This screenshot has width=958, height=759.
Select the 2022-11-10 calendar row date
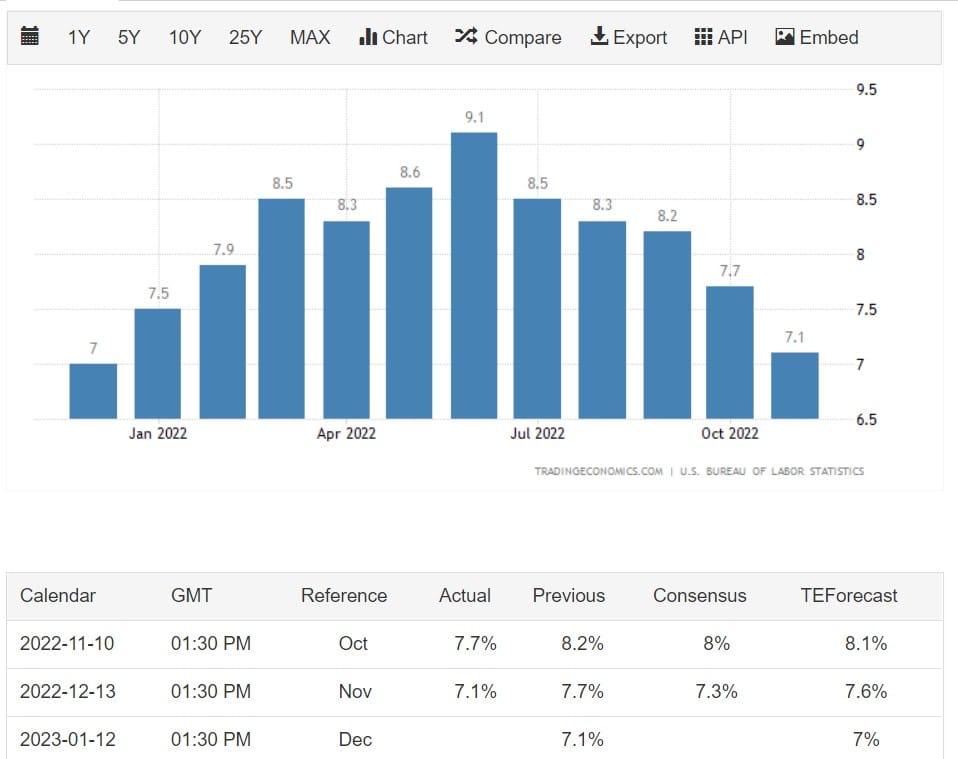(67, 643)
